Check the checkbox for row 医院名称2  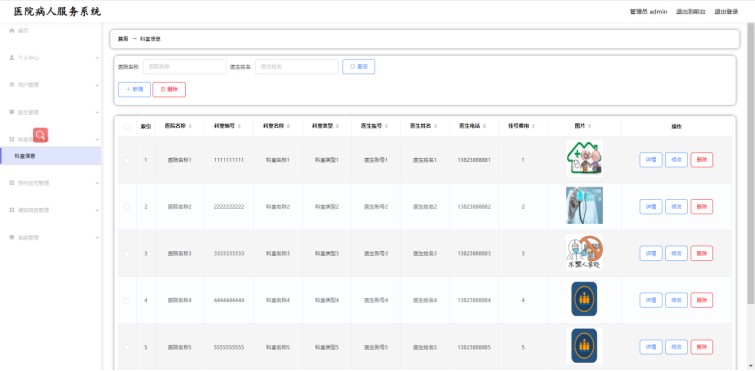127,207
